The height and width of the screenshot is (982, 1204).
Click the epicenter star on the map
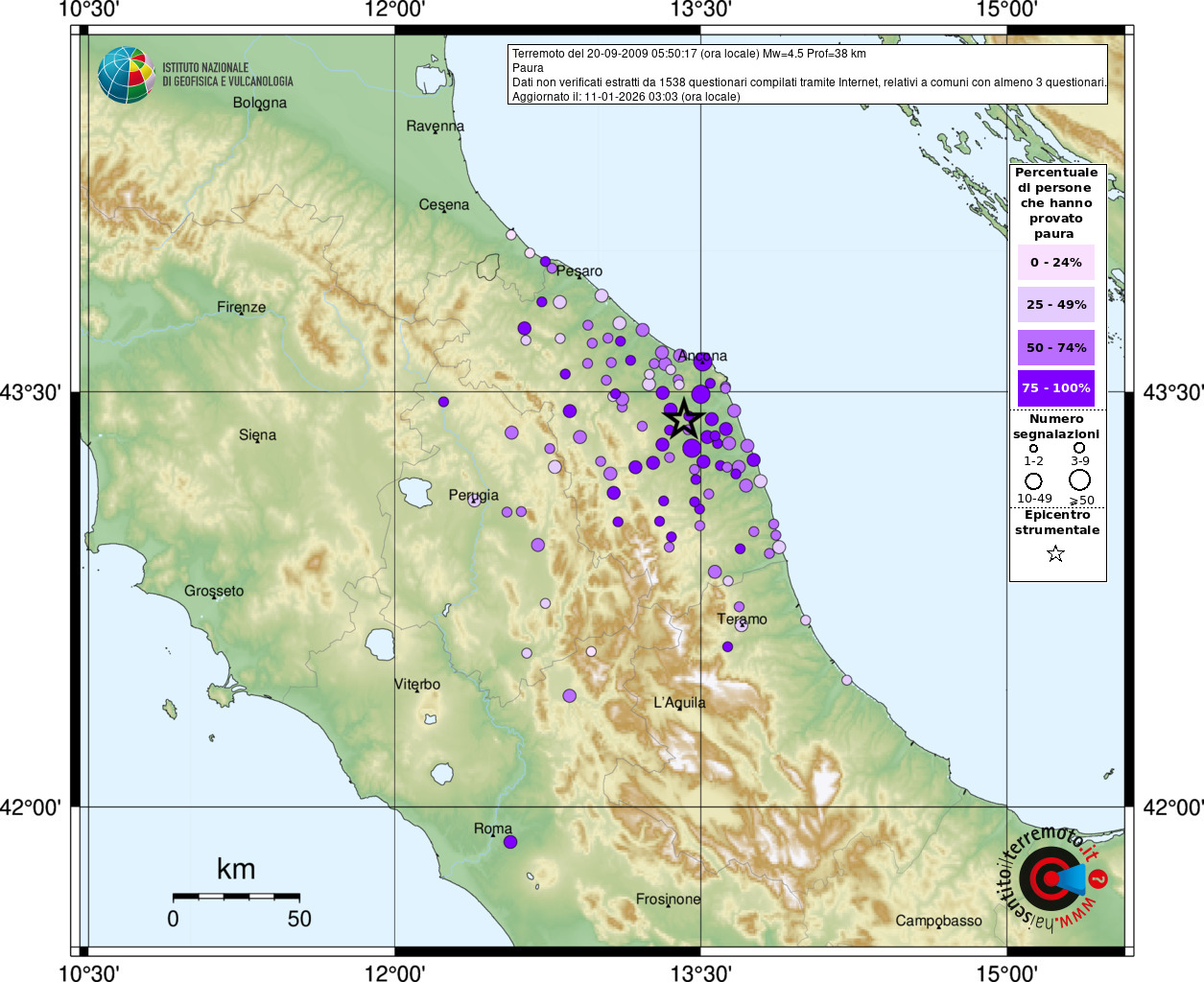click(x=683, y=418)
